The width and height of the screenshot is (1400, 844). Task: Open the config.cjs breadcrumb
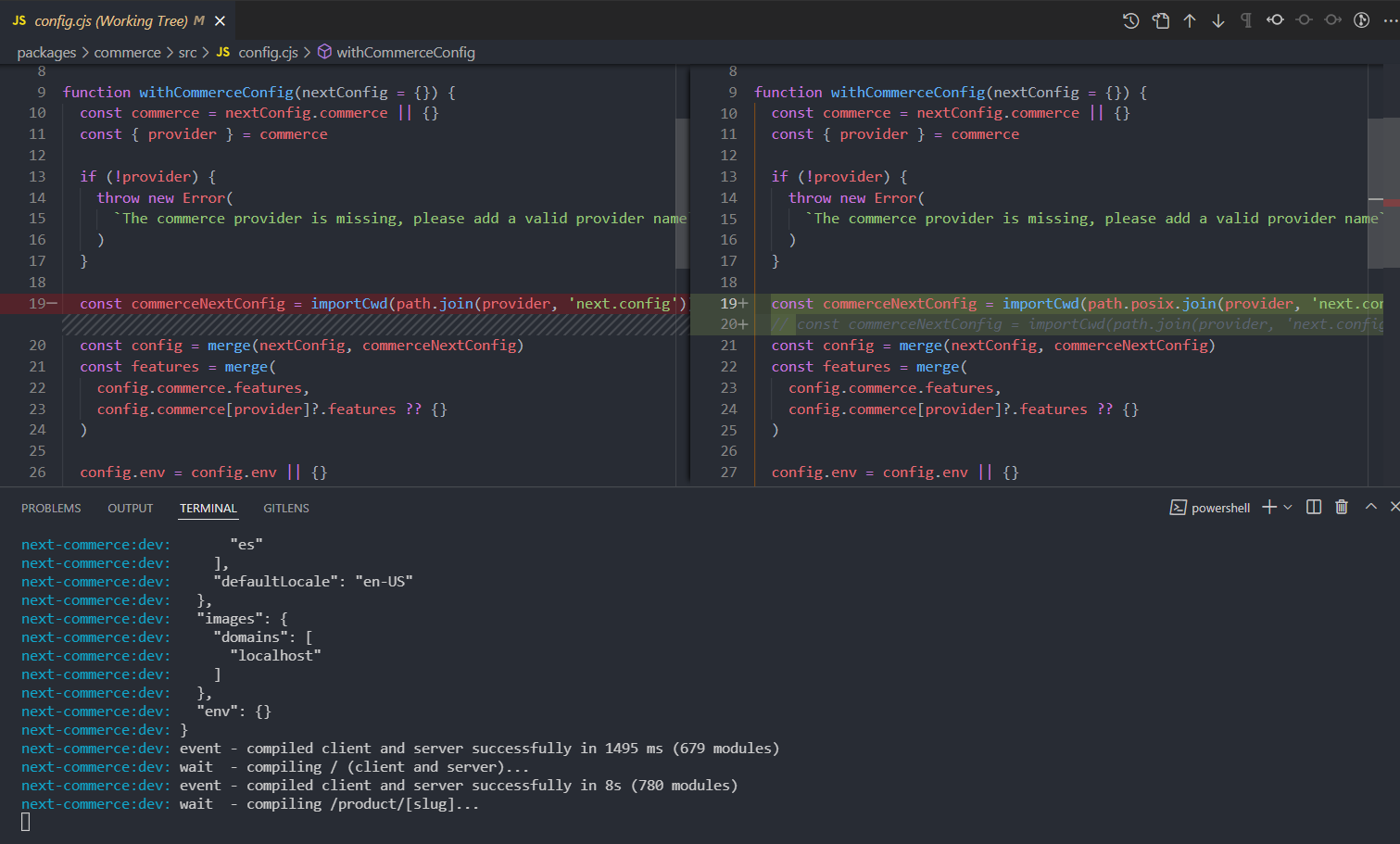click(268, 53)
